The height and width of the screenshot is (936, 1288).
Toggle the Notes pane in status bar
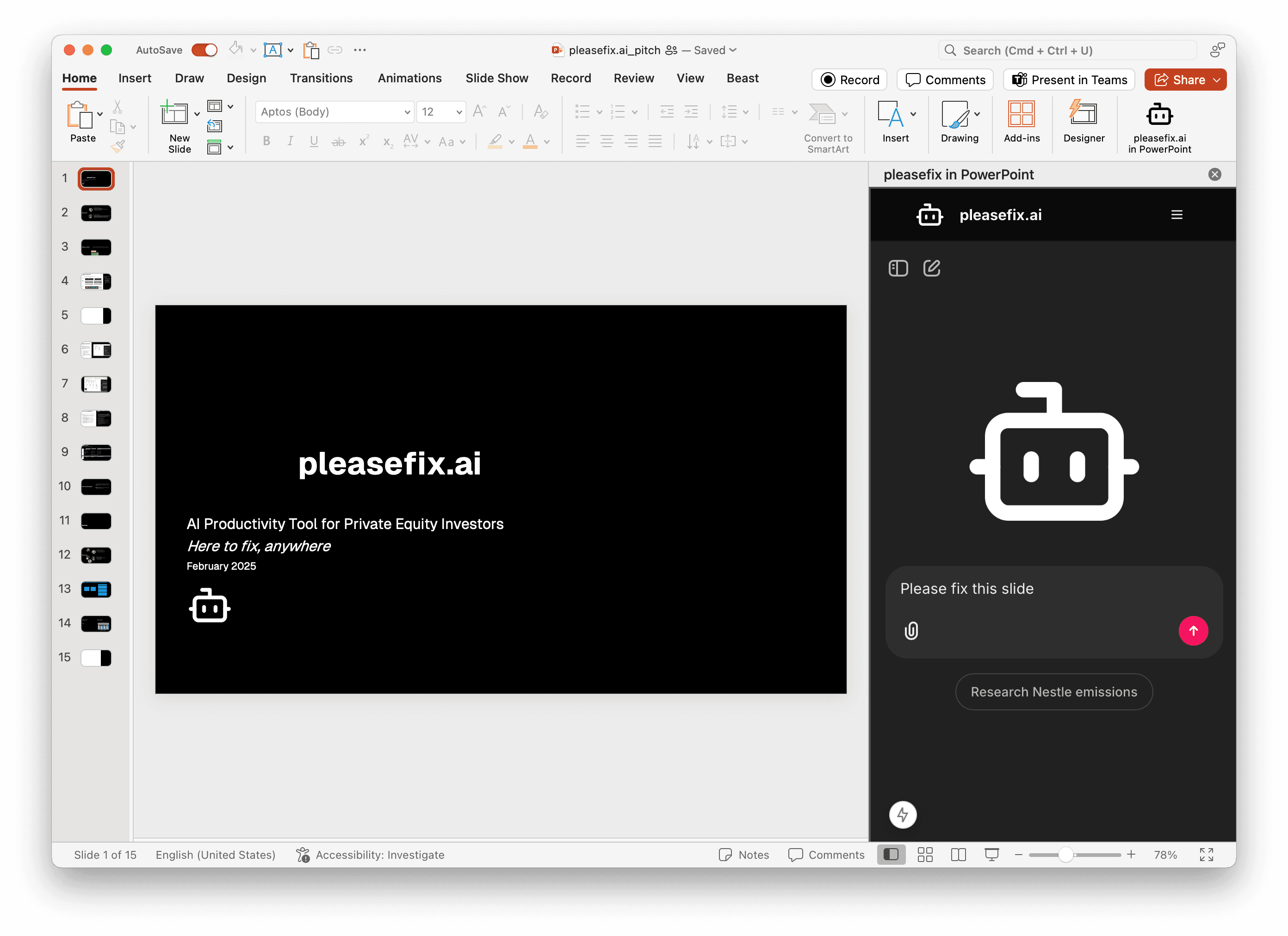click(x=743, y=855)
